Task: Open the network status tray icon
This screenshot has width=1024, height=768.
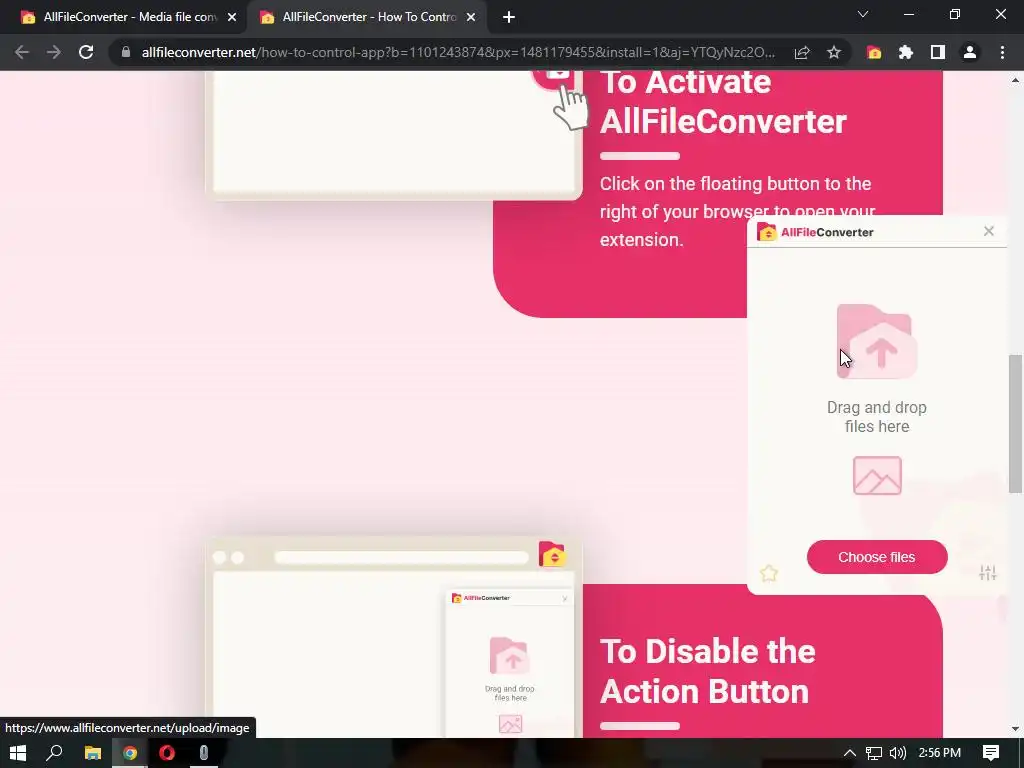Action: [x=874, y=753]
